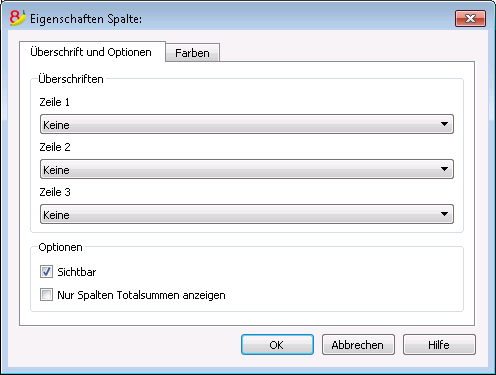Screen dimensions: 496x375
Task: Click the Optionen group heading
Action: (x=60, y=247)
